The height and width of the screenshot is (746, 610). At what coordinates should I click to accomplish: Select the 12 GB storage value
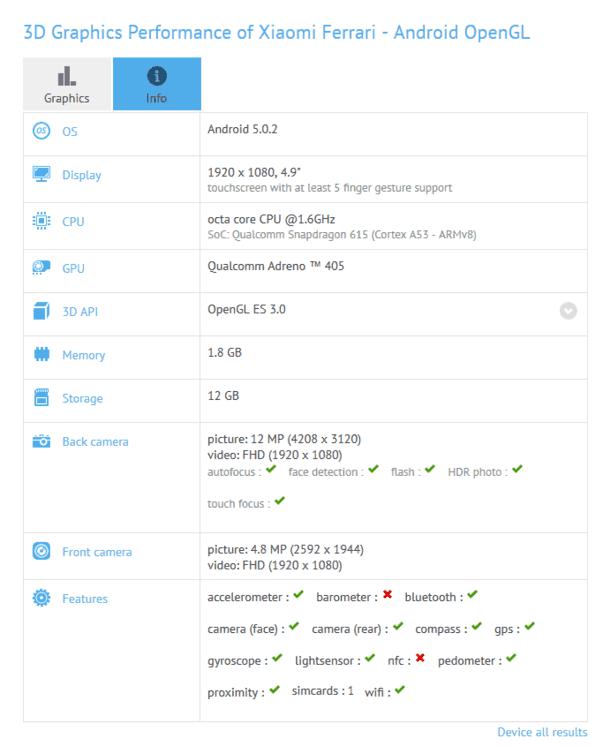pyautogui.click(x=223, y=396)
